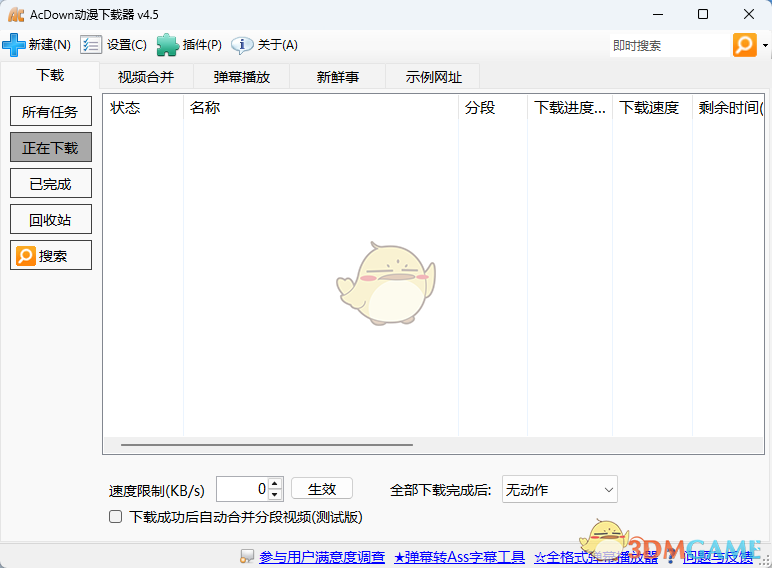Open the search engine dropdown arrow beside magnifier
The height and width of the screenshot is (568, 772).
(765, 45)
